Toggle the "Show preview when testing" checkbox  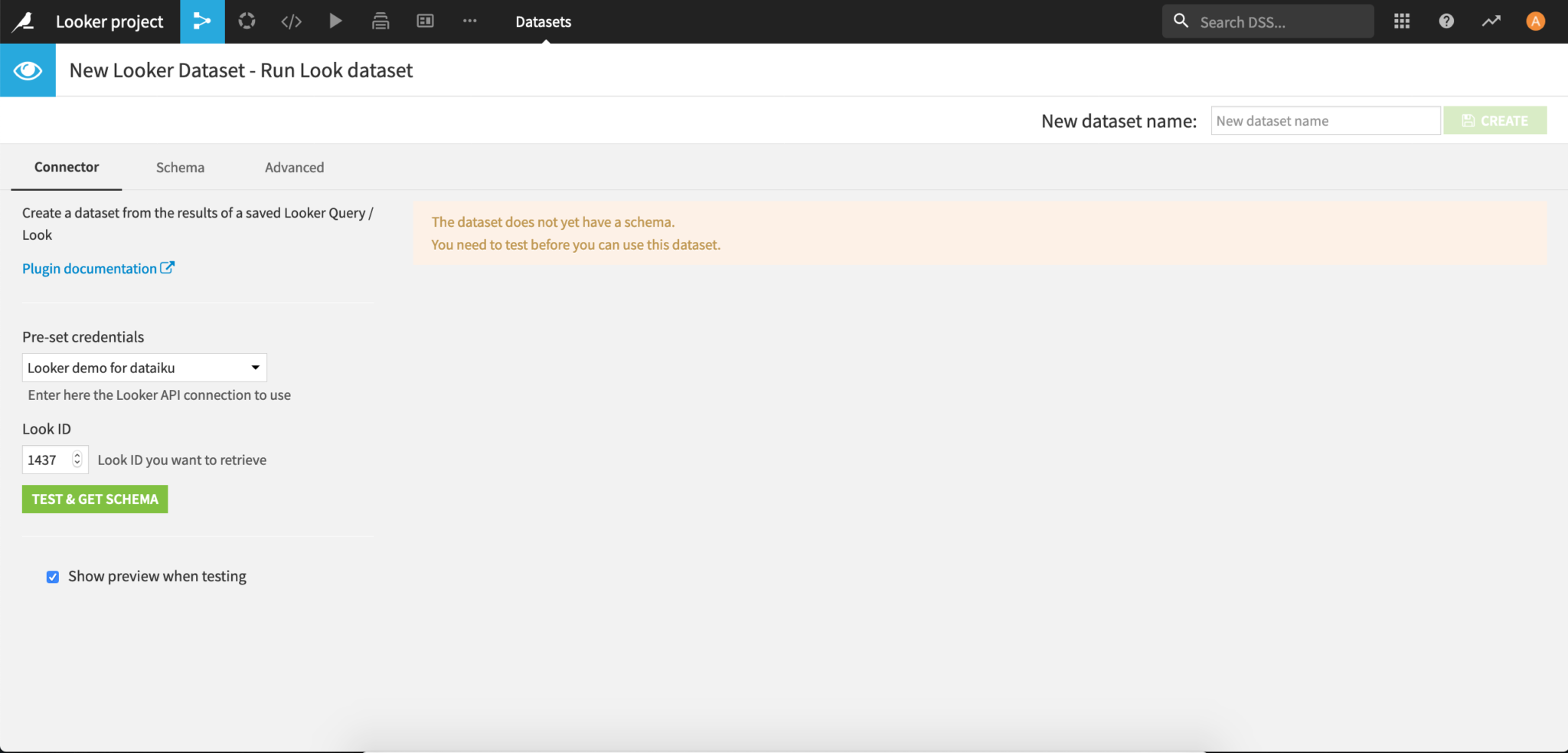click(x=53, y=576)
